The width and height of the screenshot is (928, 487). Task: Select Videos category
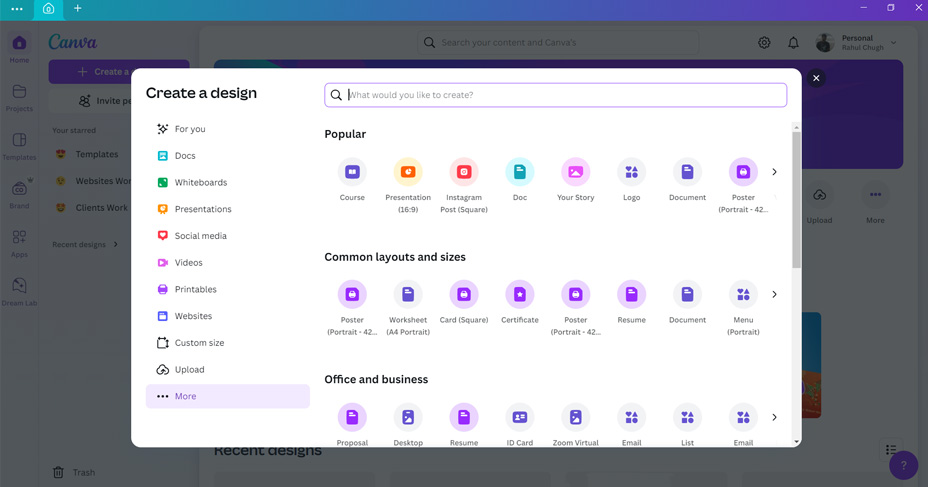[x=228, y=262]
